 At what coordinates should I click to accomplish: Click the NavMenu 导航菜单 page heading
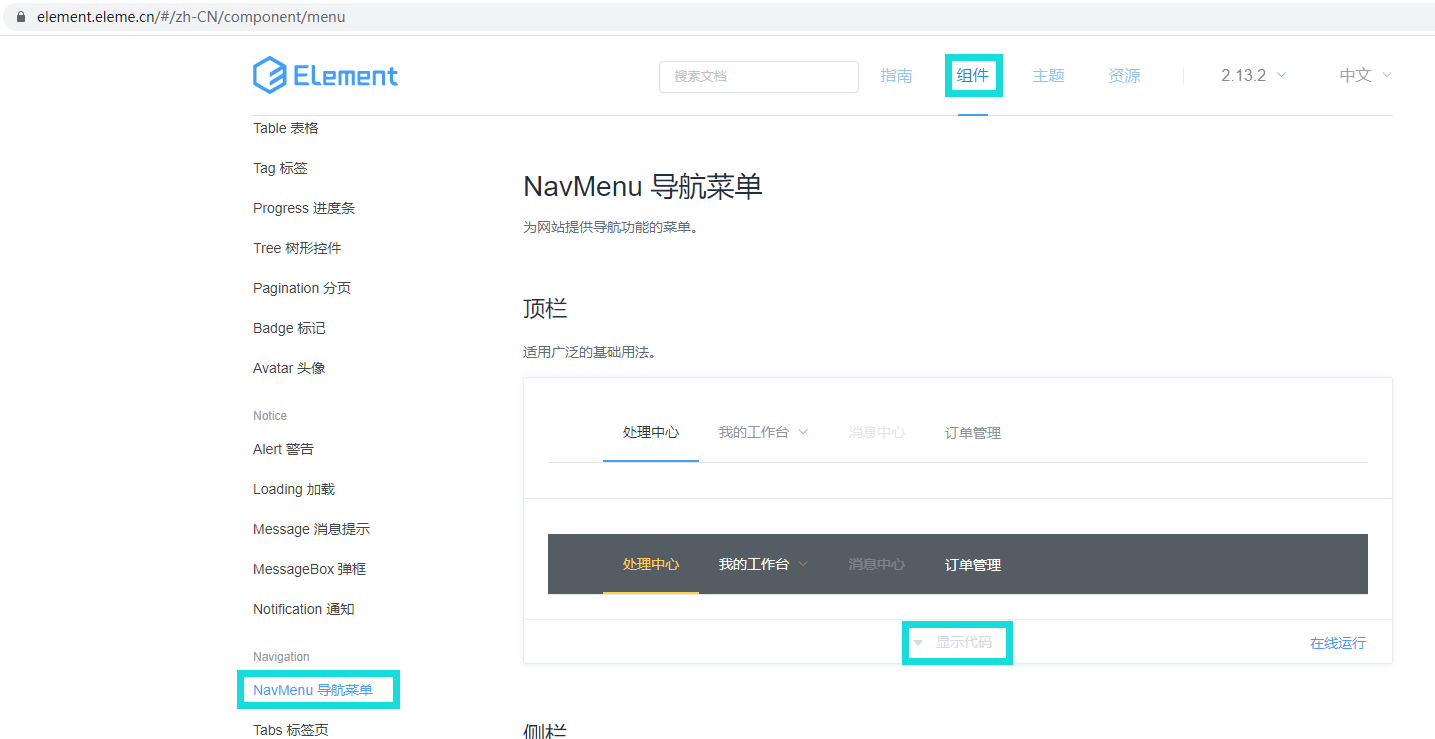643,186
